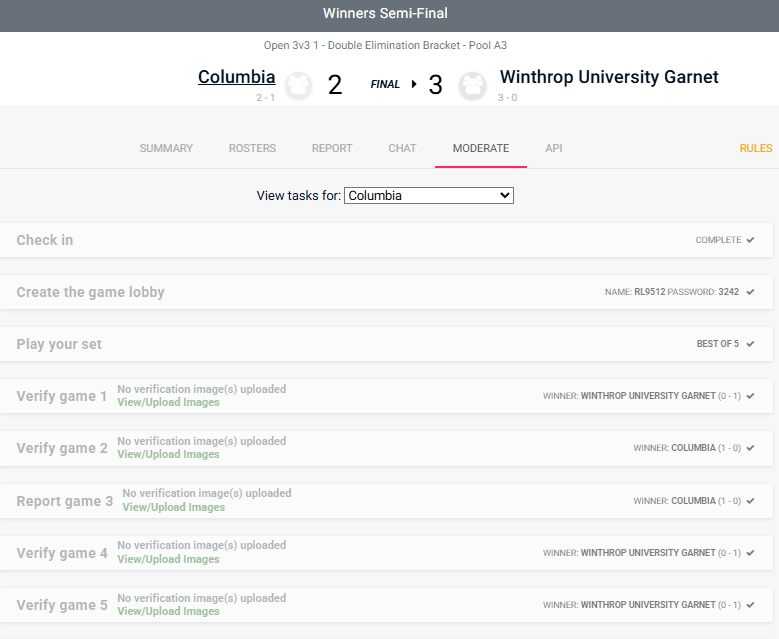Click the Winthrop University Garnet team avatar icon
The width and height of the screenshot is (779, 639).
click(472, 85)
